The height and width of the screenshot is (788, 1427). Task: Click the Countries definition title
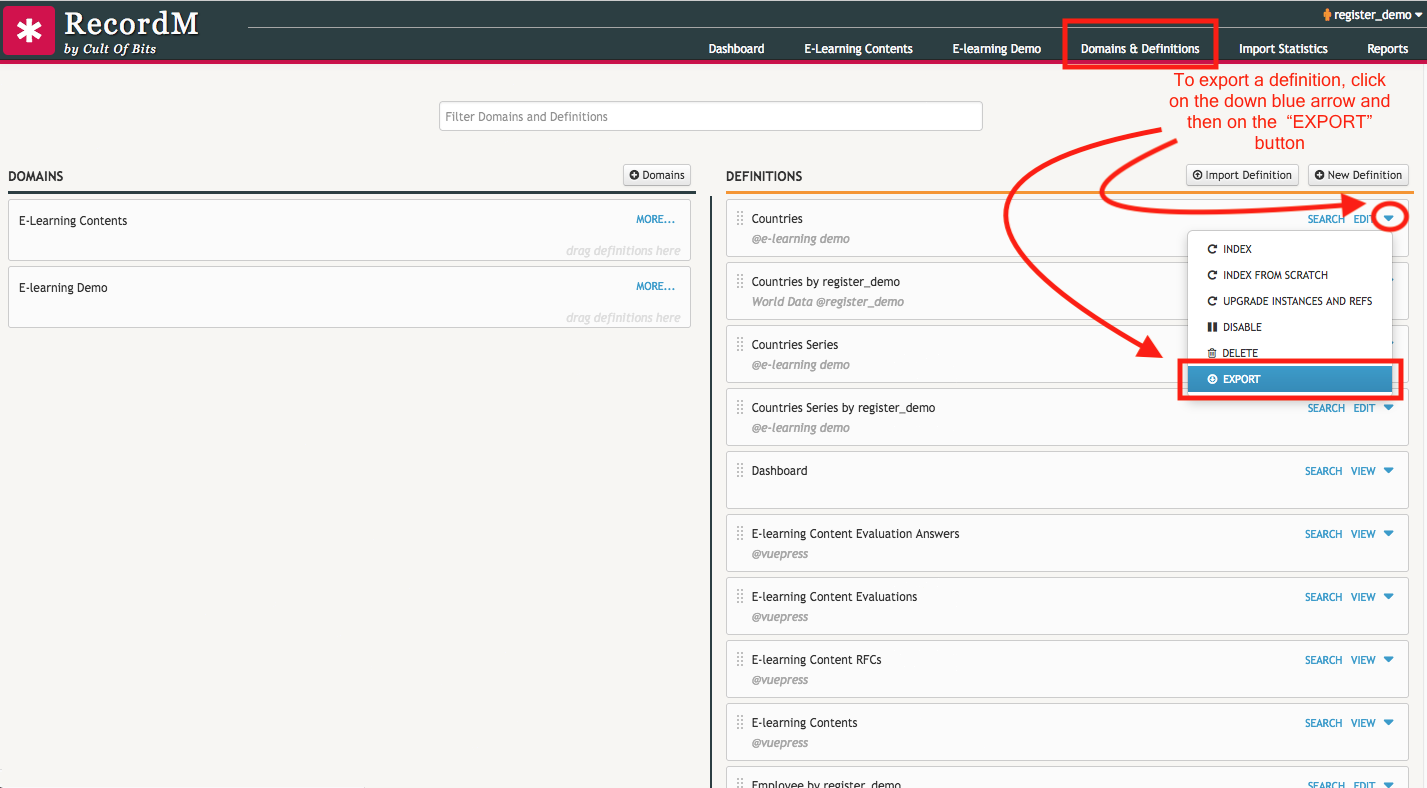777,219
